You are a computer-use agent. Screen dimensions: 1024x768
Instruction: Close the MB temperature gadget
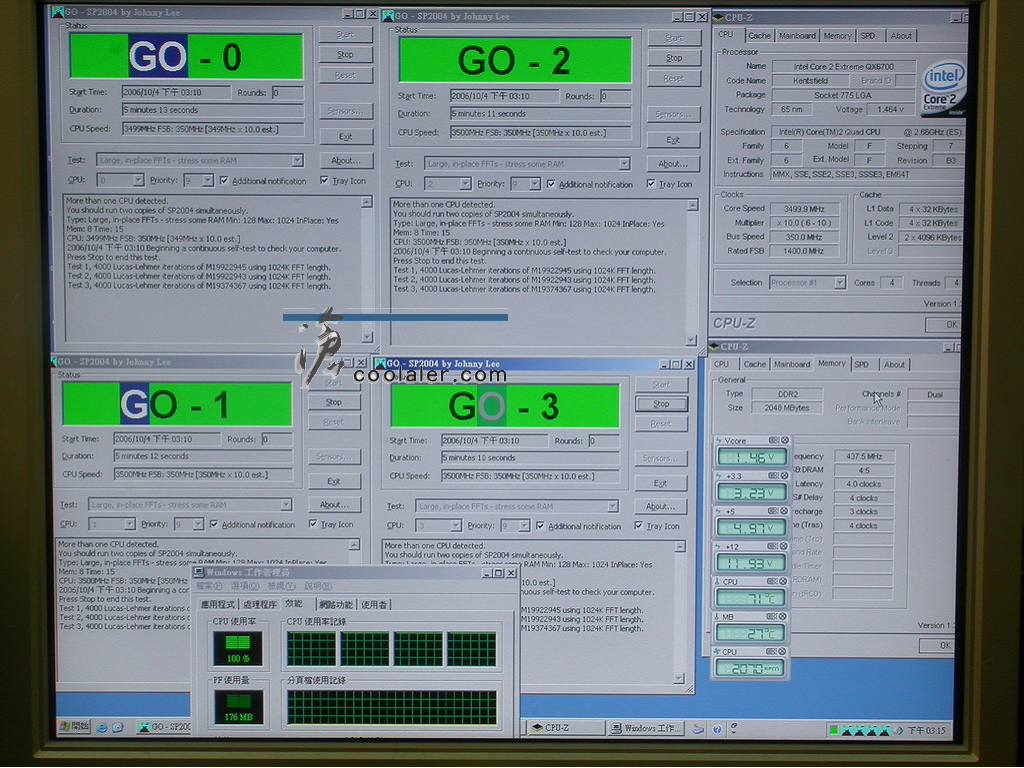[x=784, y=616]
